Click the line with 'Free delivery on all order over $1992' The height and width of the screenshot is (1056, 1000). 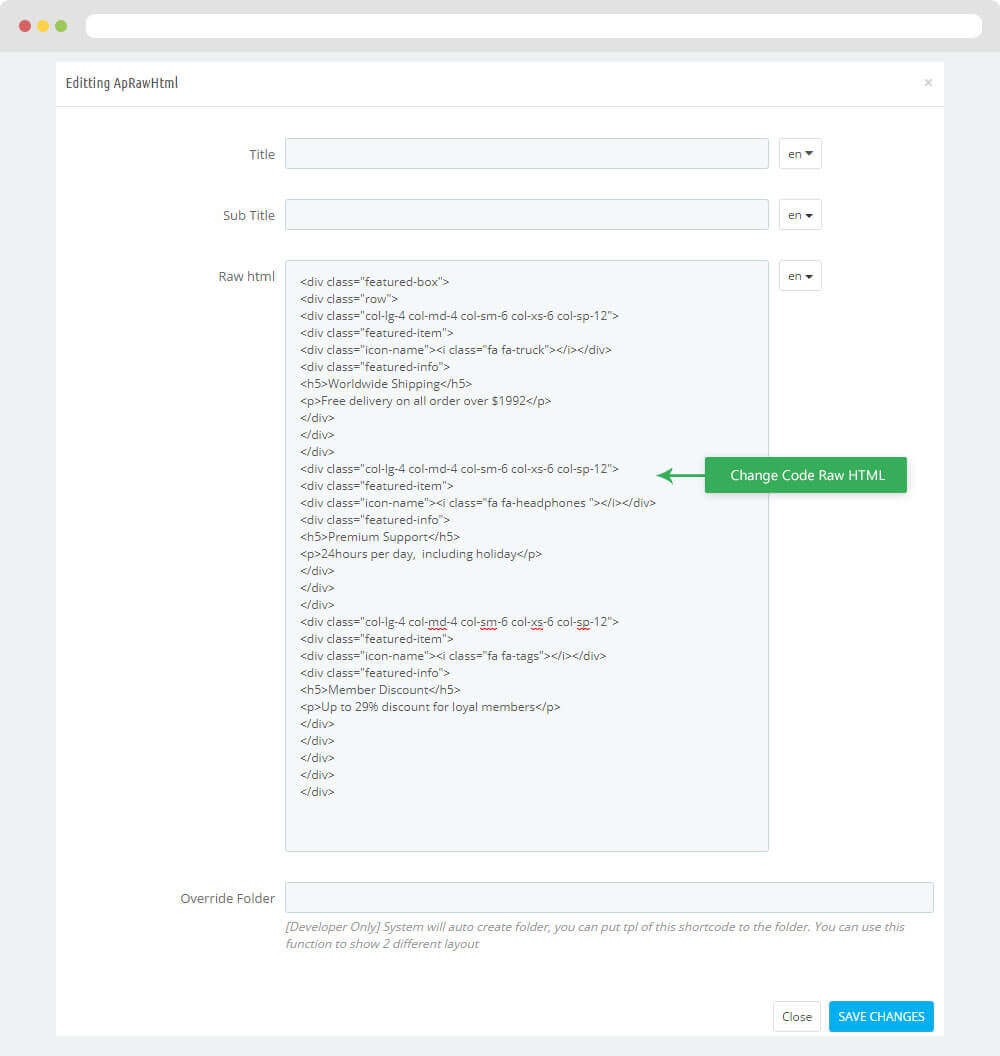[426, 401]
